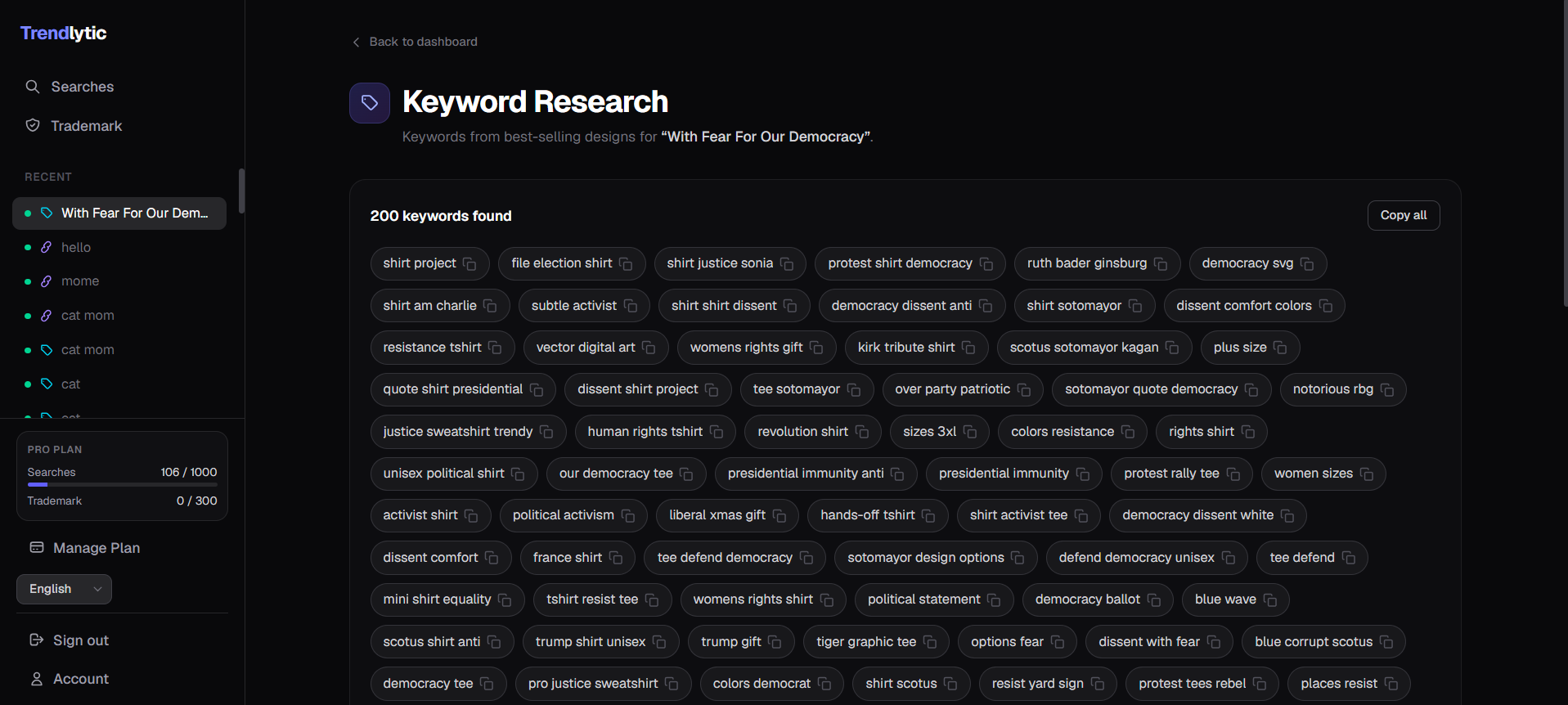This screenshot has width=1568, height=705.
Task: Copy the 'sizes 3xl' keyword
Action: 970,432
